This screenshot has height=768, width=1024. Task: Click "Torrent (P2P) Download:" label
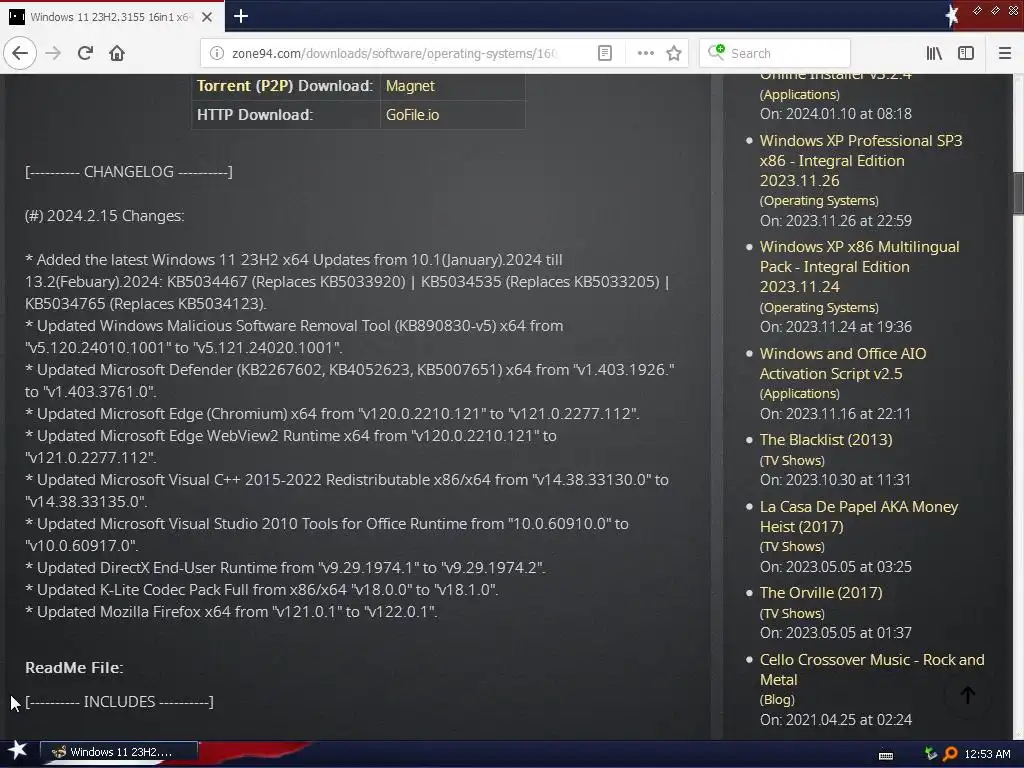pos(285,86)
